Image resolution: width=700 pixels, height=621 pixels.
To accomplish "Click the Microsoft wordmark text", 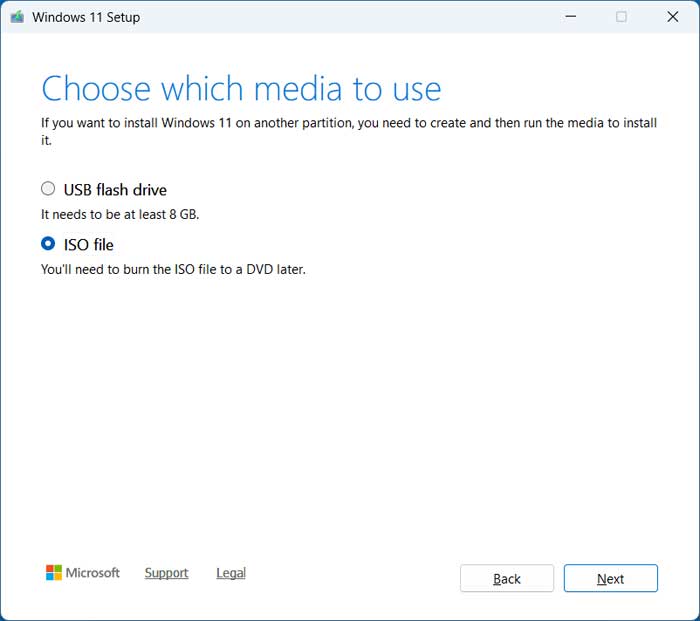I will pos(93,573).
